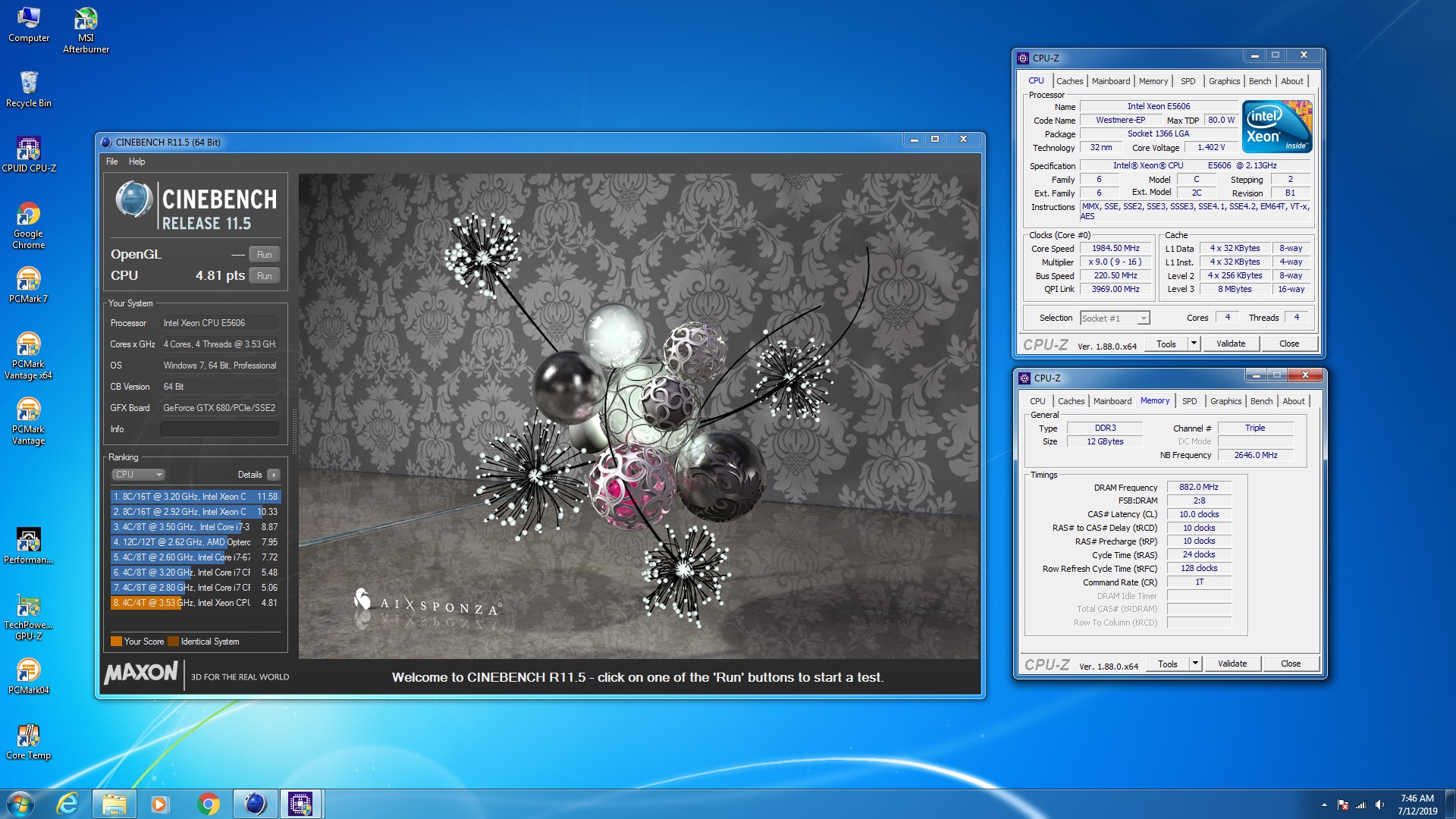Open the Cinebench Help menu
1456x819 pixels.
[136, 162]
